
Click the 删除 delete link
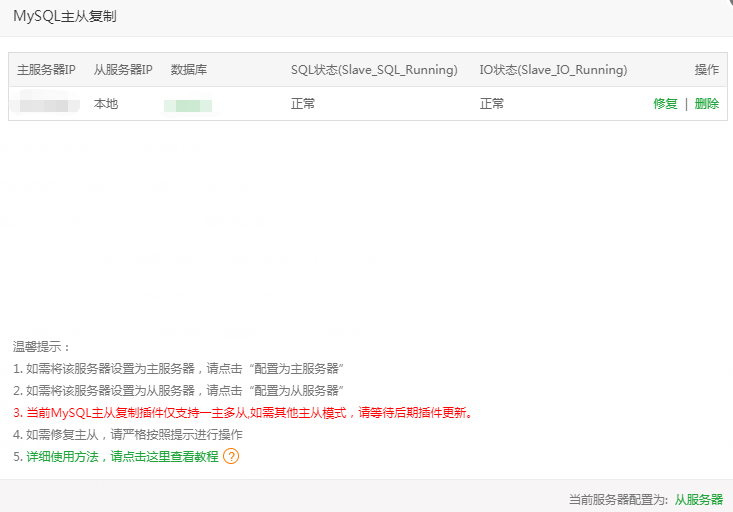(x=706, y=104)
